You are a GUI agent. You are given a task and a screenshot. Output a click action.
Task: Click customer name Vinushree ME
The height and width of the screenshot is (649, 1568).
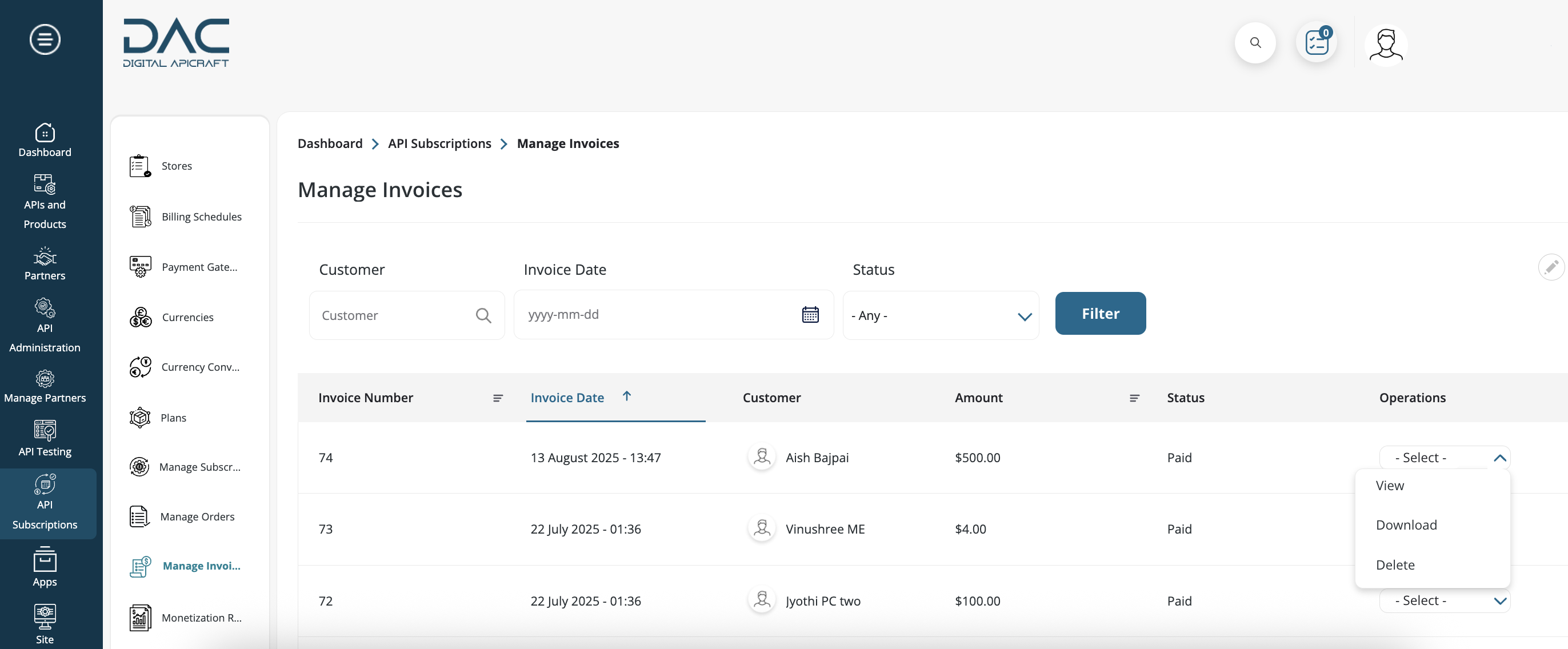[825, 528]
